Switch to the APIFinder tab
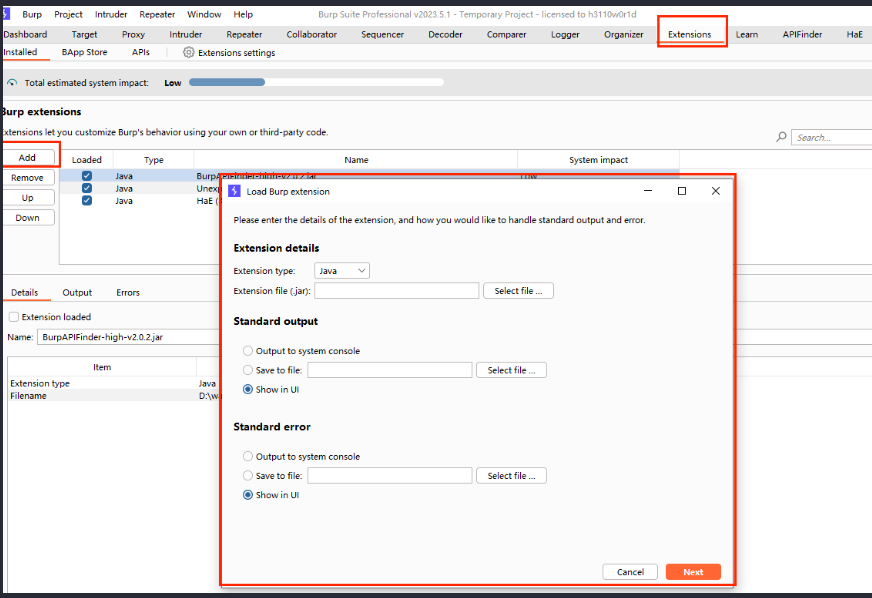The image size is (872, 598). click(x=802, y=34)
